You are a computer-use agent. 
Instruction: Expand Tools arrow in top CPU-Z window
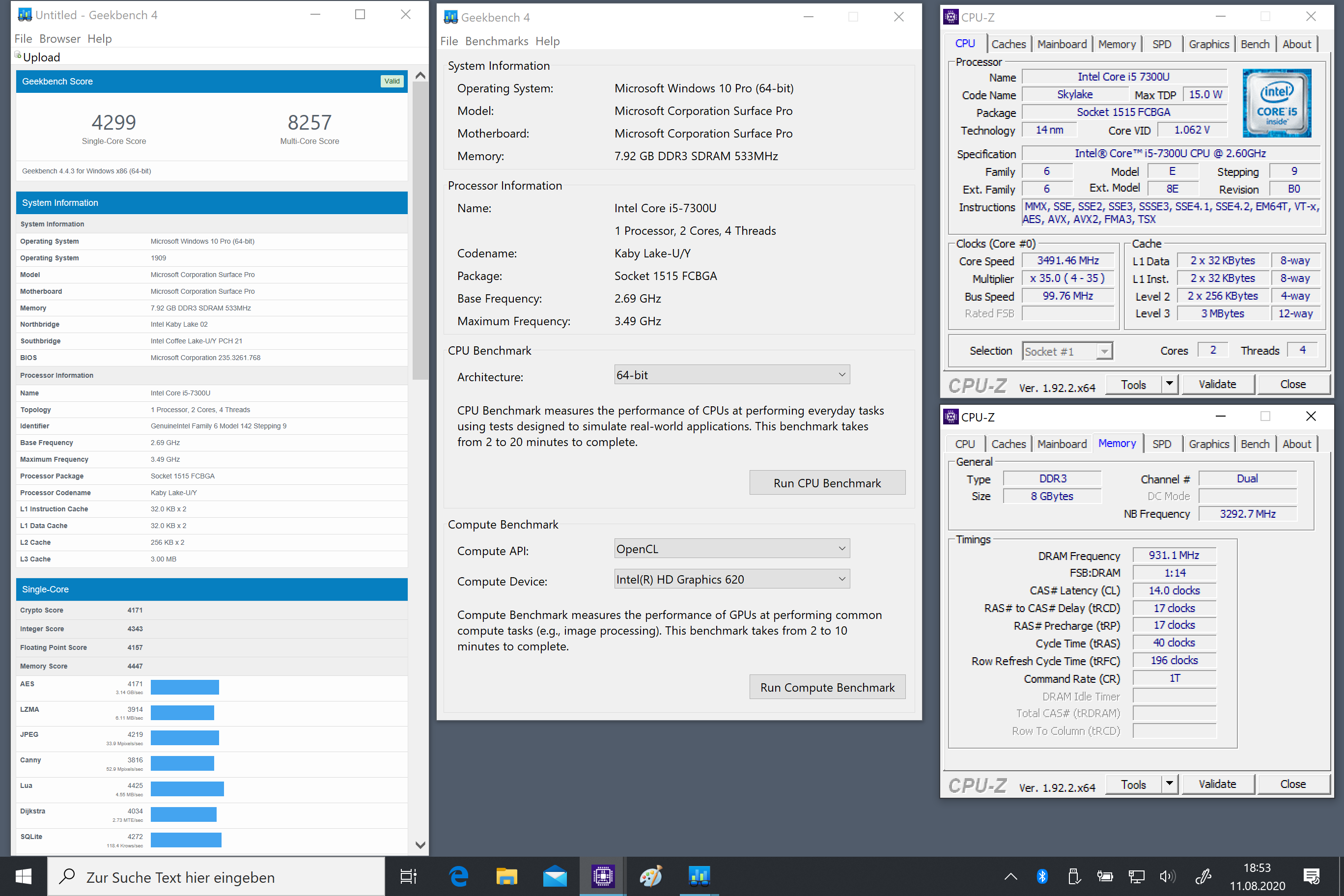click(1169, 384)
